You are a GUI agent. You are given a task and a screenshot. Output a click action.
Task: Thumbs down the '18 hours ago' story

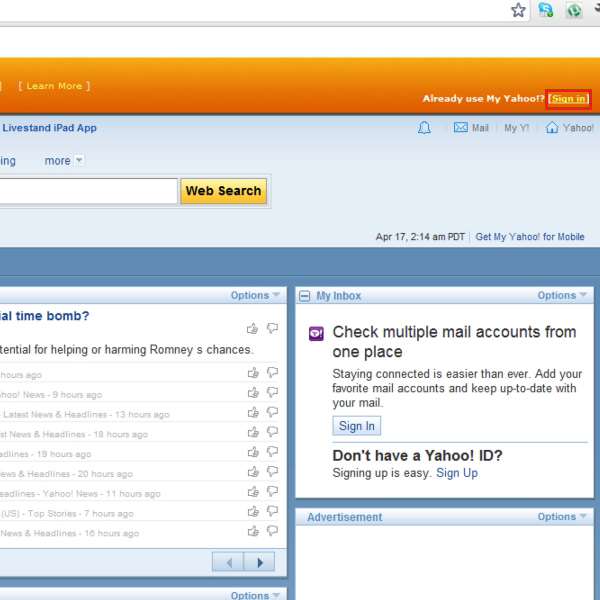tap(272, 432)
